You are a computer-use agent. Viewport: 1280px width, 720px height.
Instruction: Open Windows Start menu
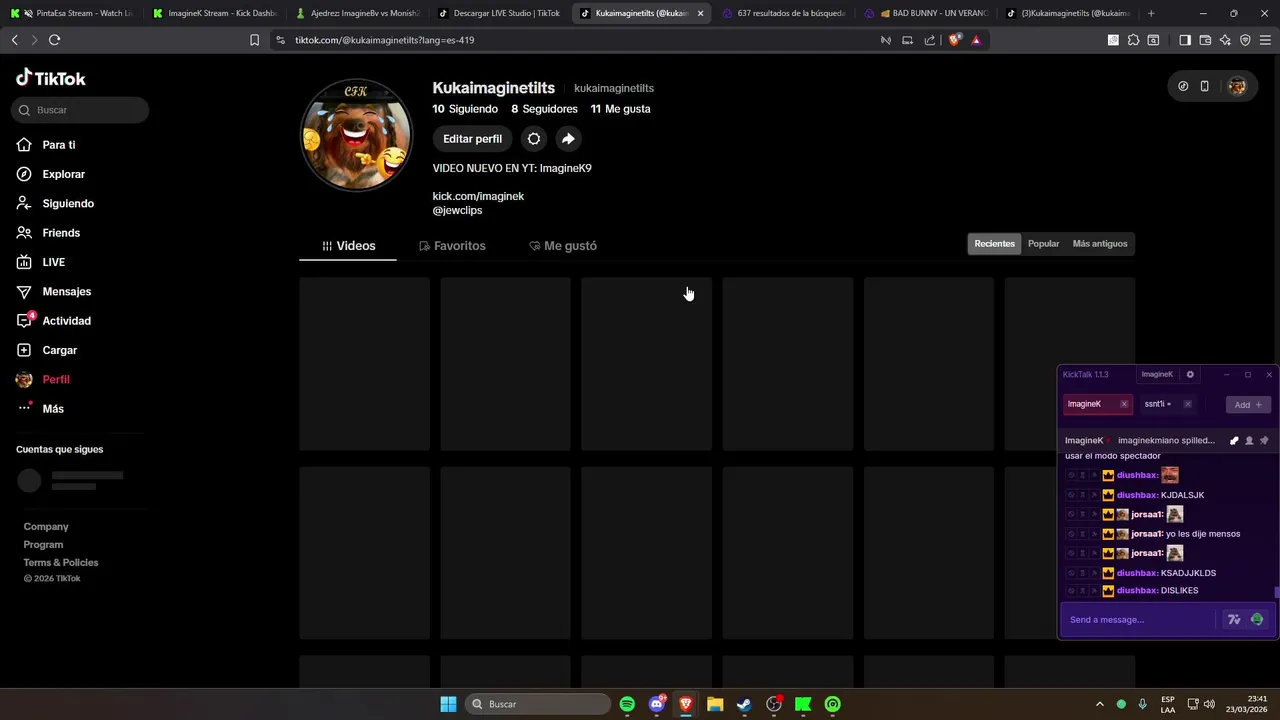[448, 704]
